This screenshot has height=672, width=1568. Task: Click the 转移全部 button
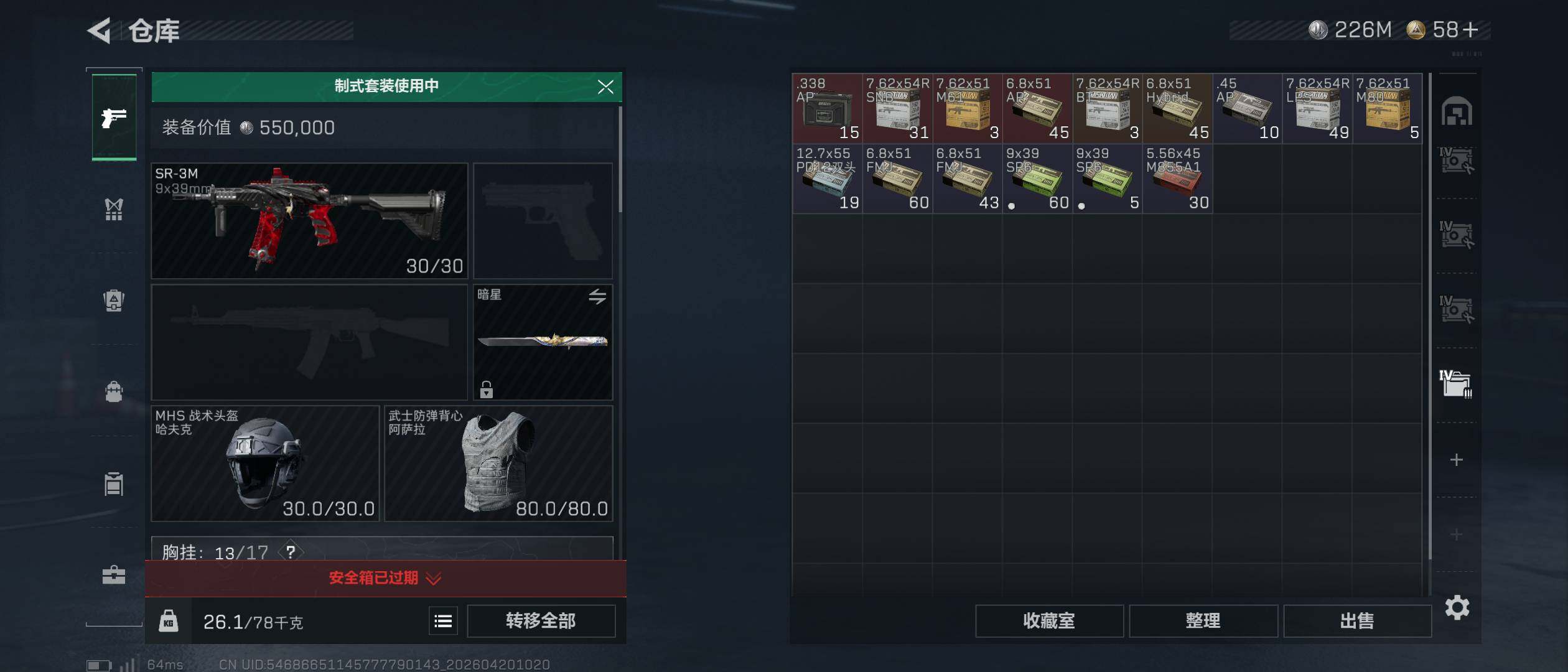point(541,621)
